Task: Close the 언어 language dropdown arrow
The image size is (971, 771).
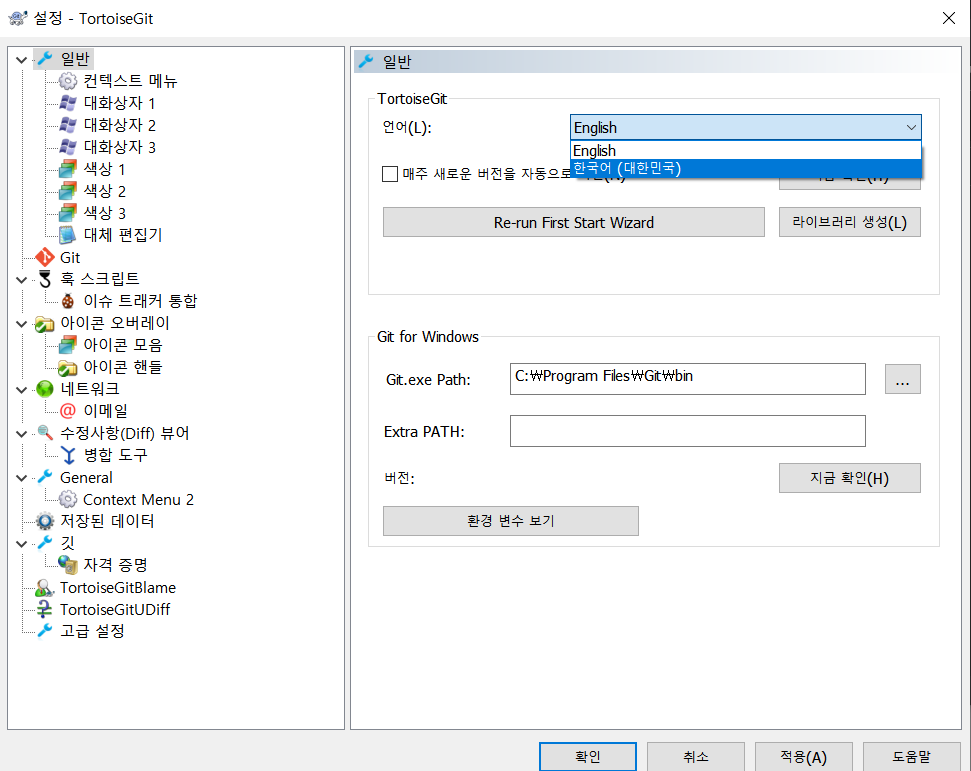Action: point(911,128)
